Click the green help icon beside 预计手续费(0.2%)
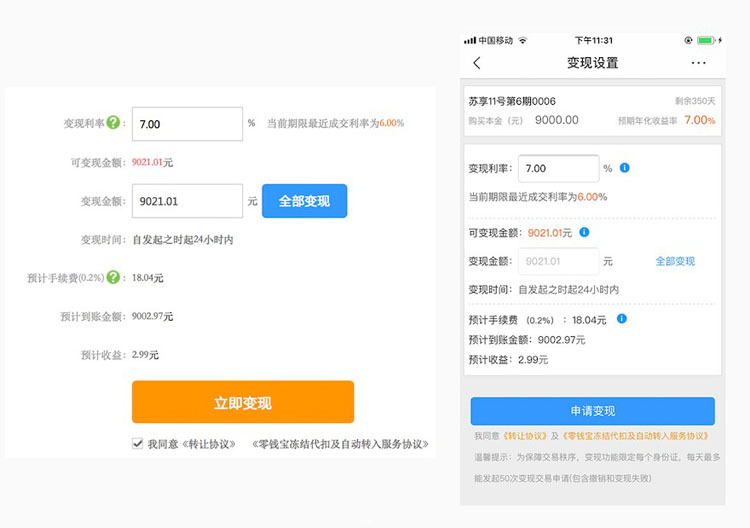The image size is (750, 528). pyautogui.click(x=113, y=277)
